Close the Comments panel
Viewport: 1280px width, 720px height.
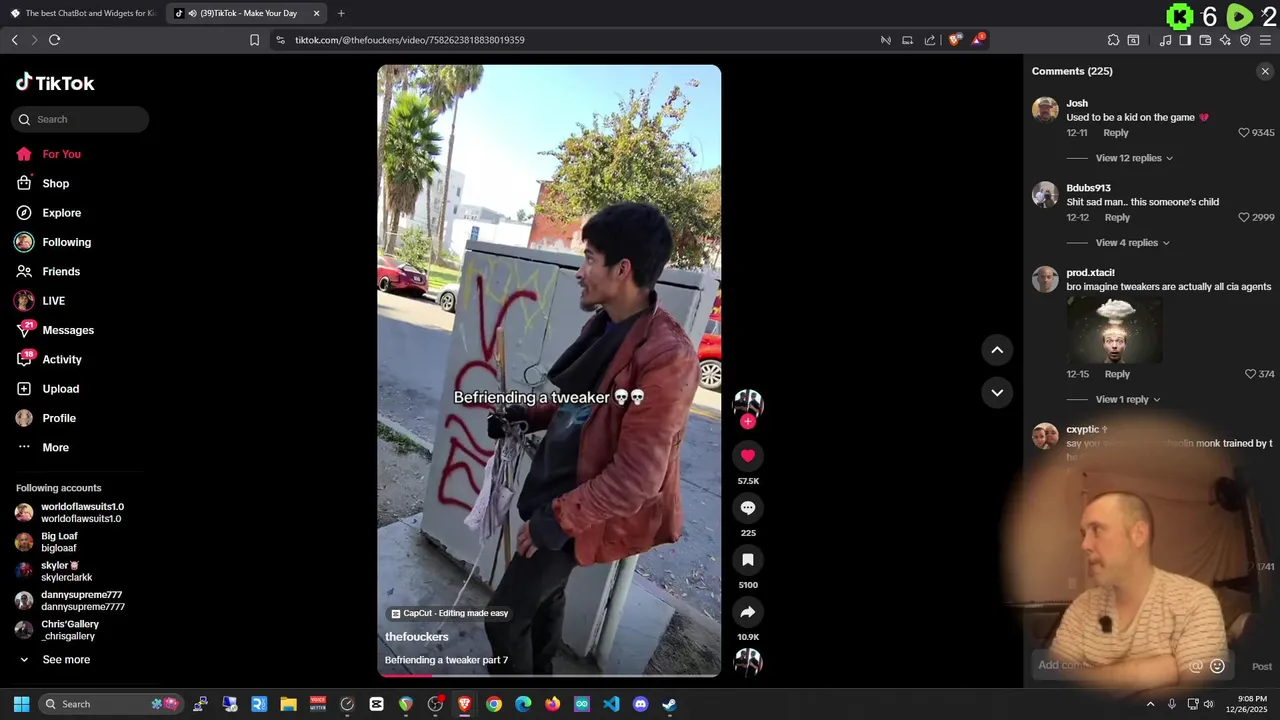[x=1265, y=71]
